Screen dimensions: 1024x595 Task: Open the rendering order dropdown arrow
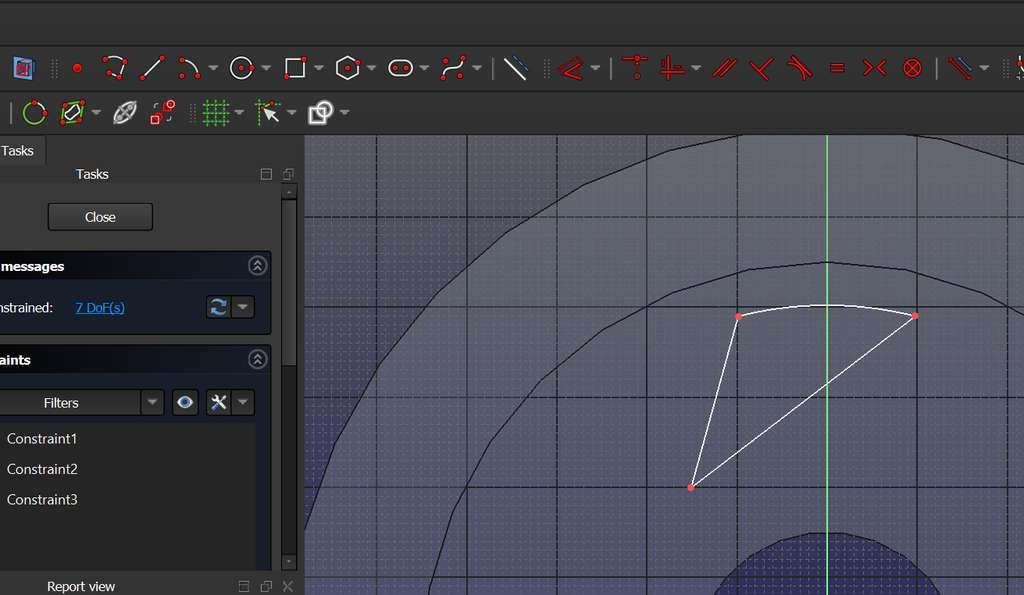pyautogui.click(x=344, y=113)
